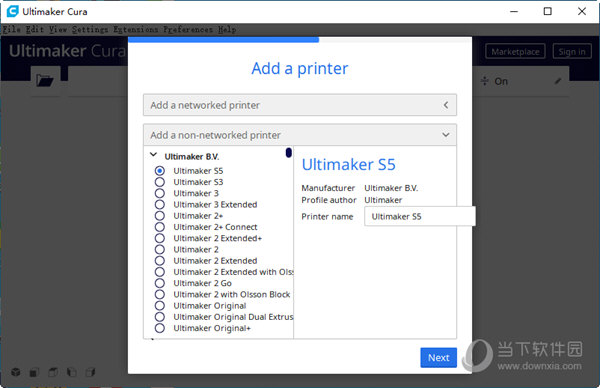Click the left chevron on networked printer row
The height and width of the screenshot is (388, 600).
click(x=446, y=105)
